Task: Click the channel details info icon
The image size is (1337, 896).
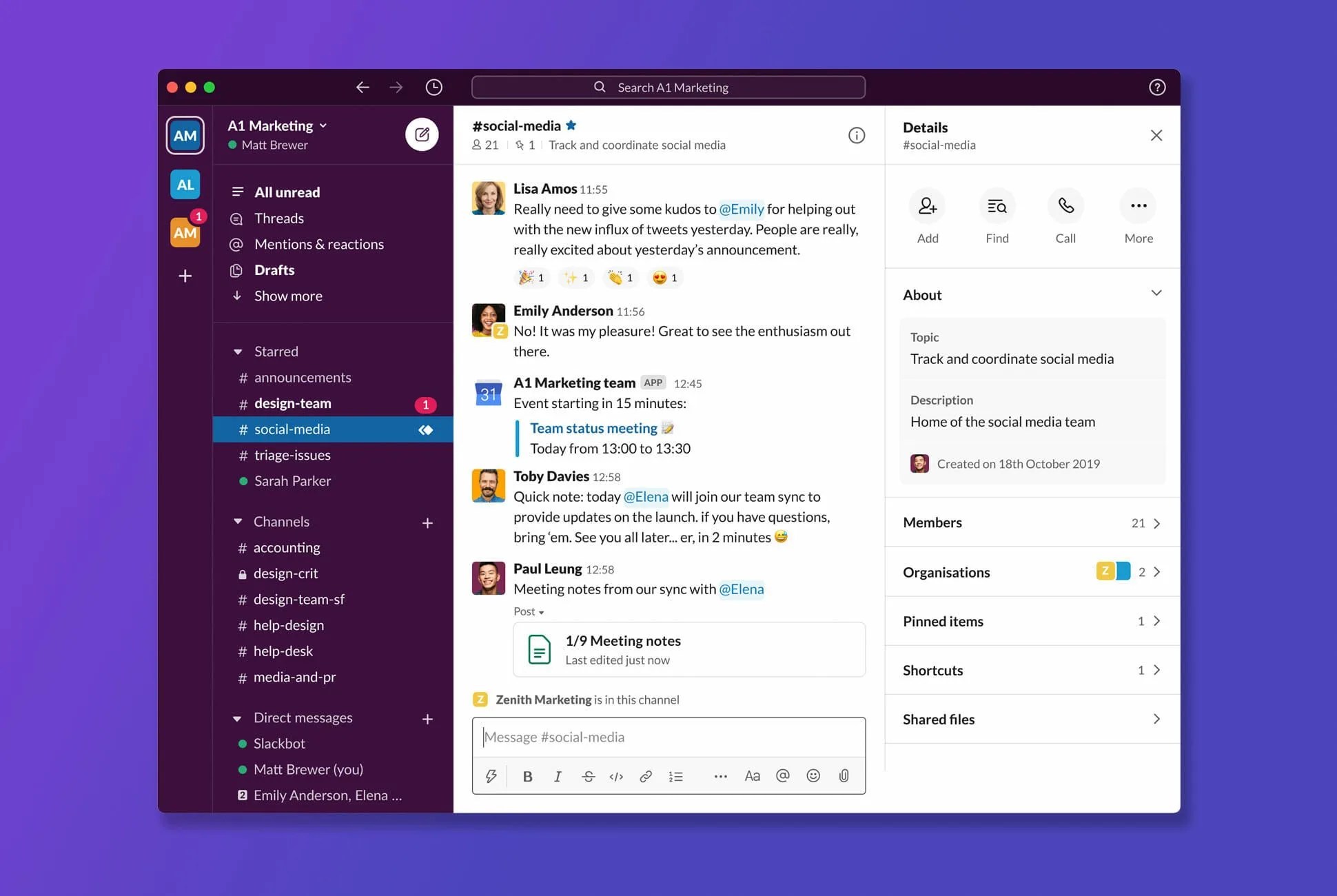Action: [x=856, y=136]
